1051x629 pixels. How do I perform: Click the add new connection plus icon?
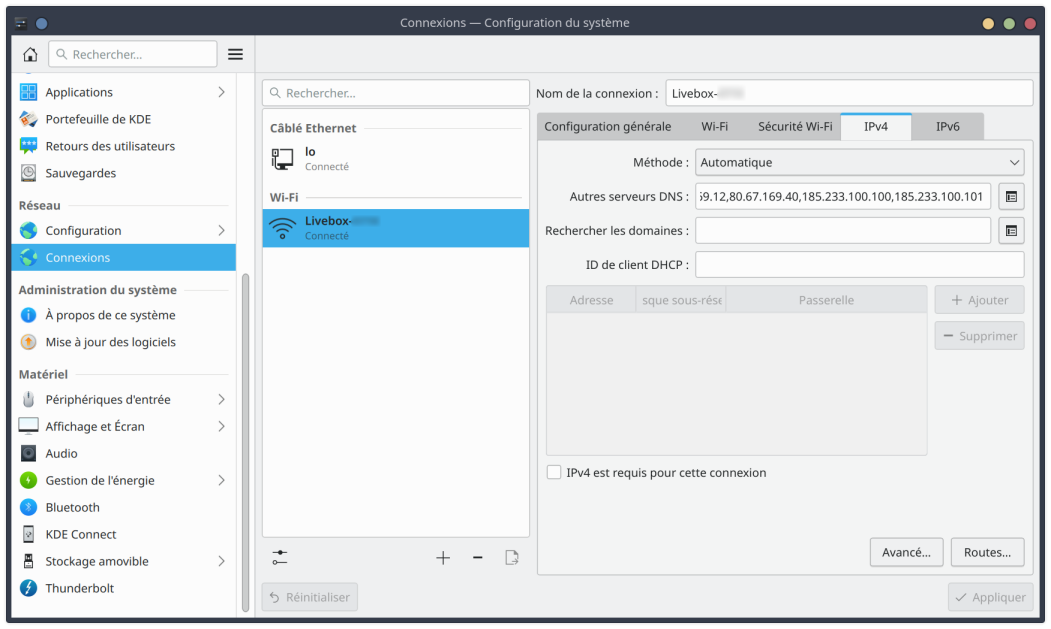(443, 558)
